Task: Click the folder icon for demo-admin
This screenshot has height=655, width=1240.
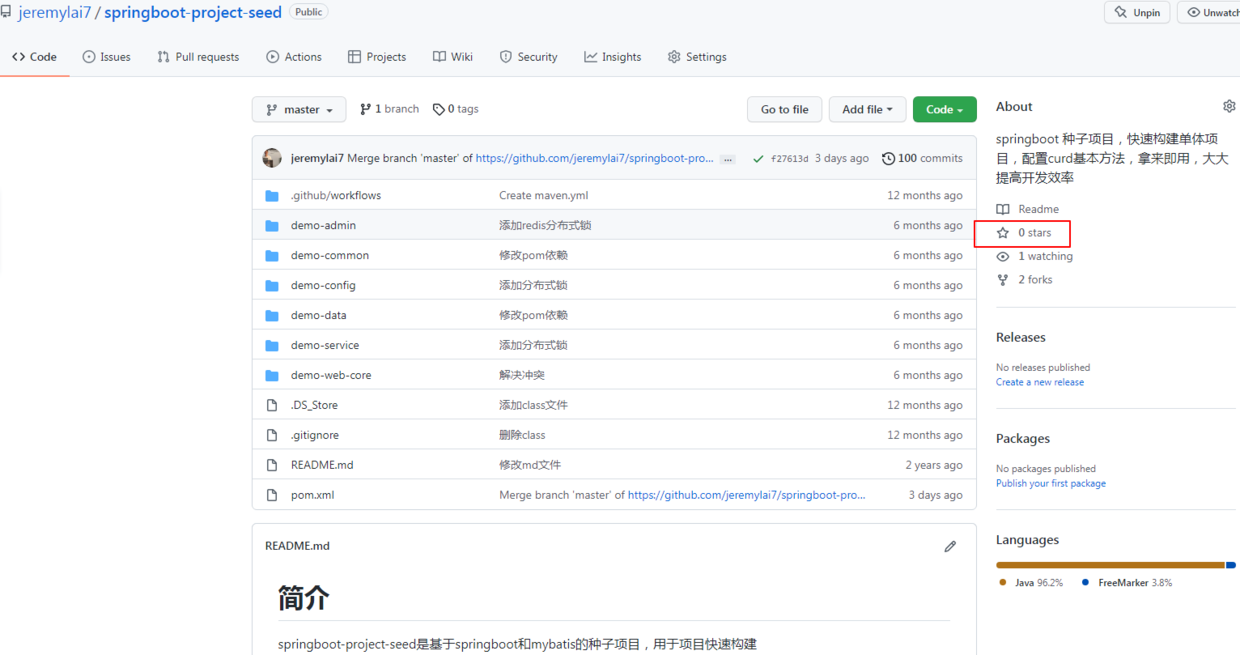Action: click(272, 225)
